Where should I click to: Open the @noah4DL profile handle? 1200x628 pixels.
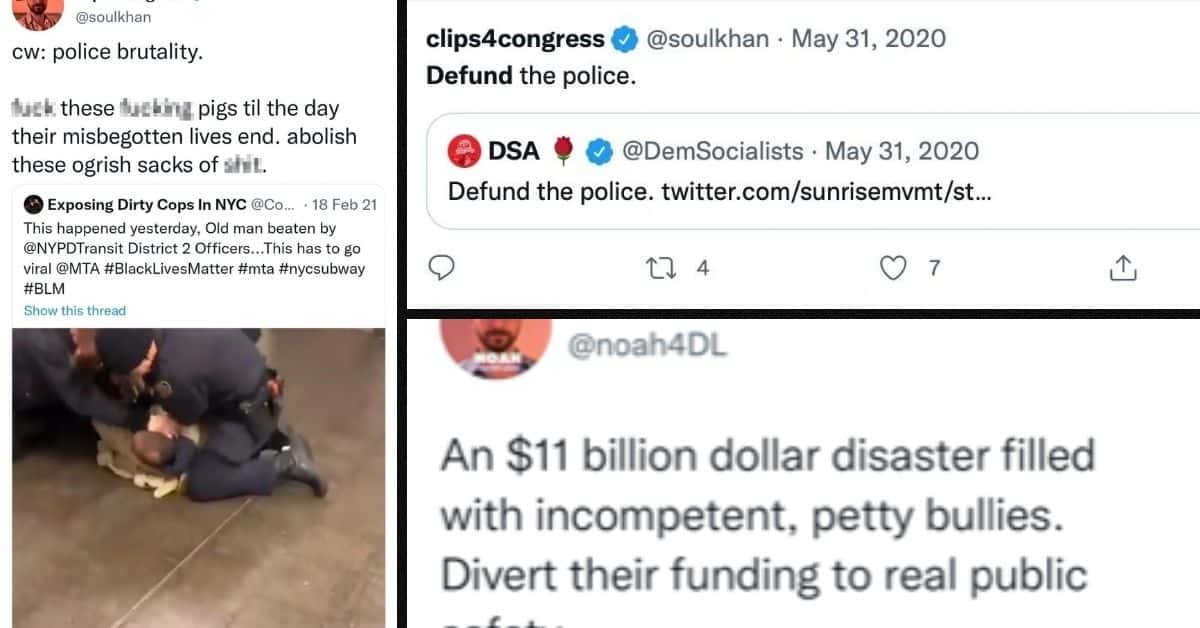click(x=647, y=345)
